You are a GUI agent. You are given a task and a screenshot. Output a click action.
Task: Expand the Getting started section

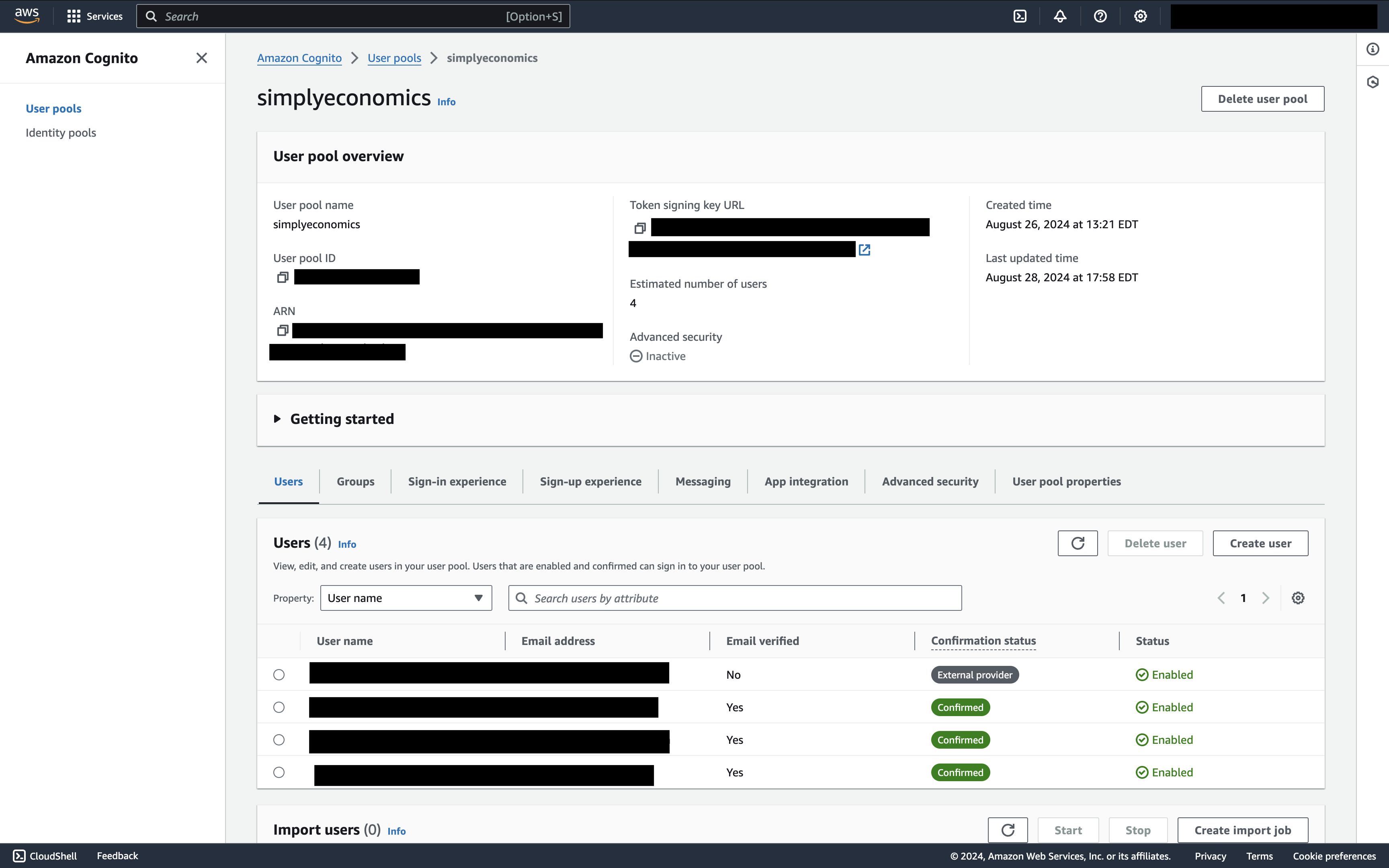[277, 419]
